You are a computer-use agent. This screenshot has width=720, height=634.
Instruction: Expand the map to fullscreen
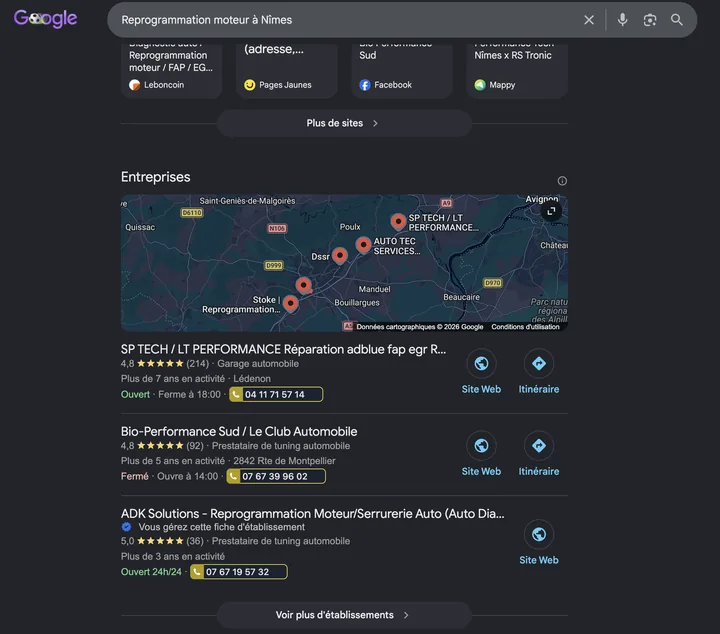(x=551, y=211)
